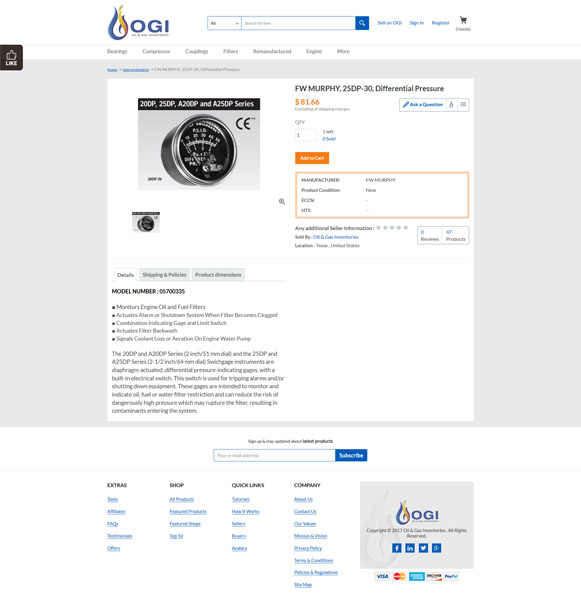
Task: Click the thumbs-up LIKE badge
Action: coord(11,58)
